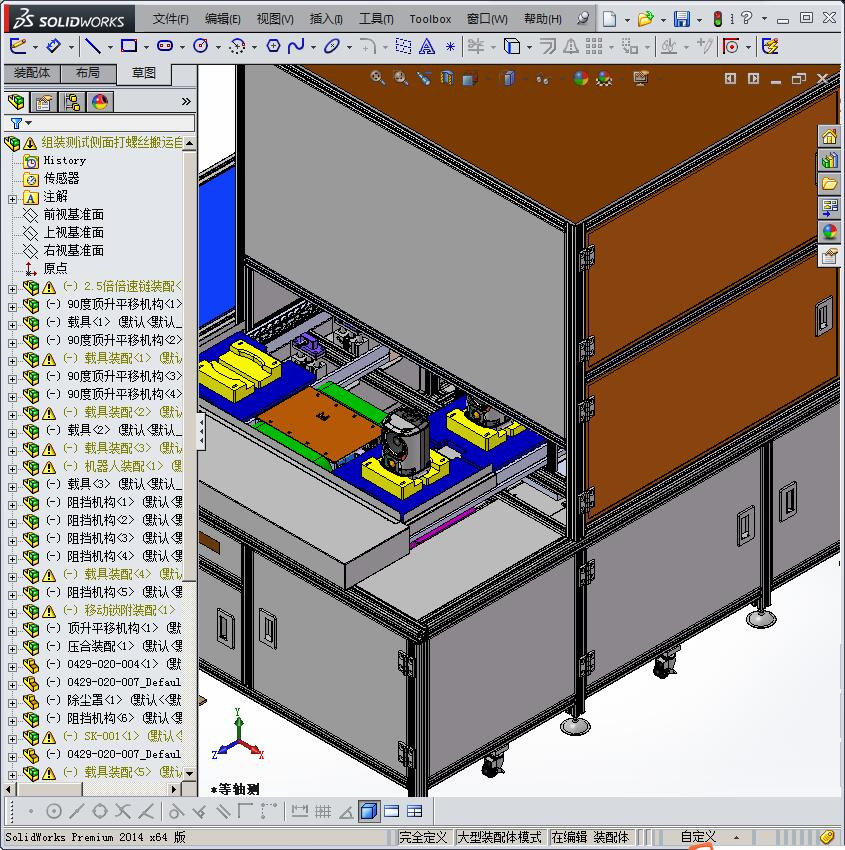The image size is (845, 850).
Task: Open the PropertyManager tab icon
Action: (43, 101)
